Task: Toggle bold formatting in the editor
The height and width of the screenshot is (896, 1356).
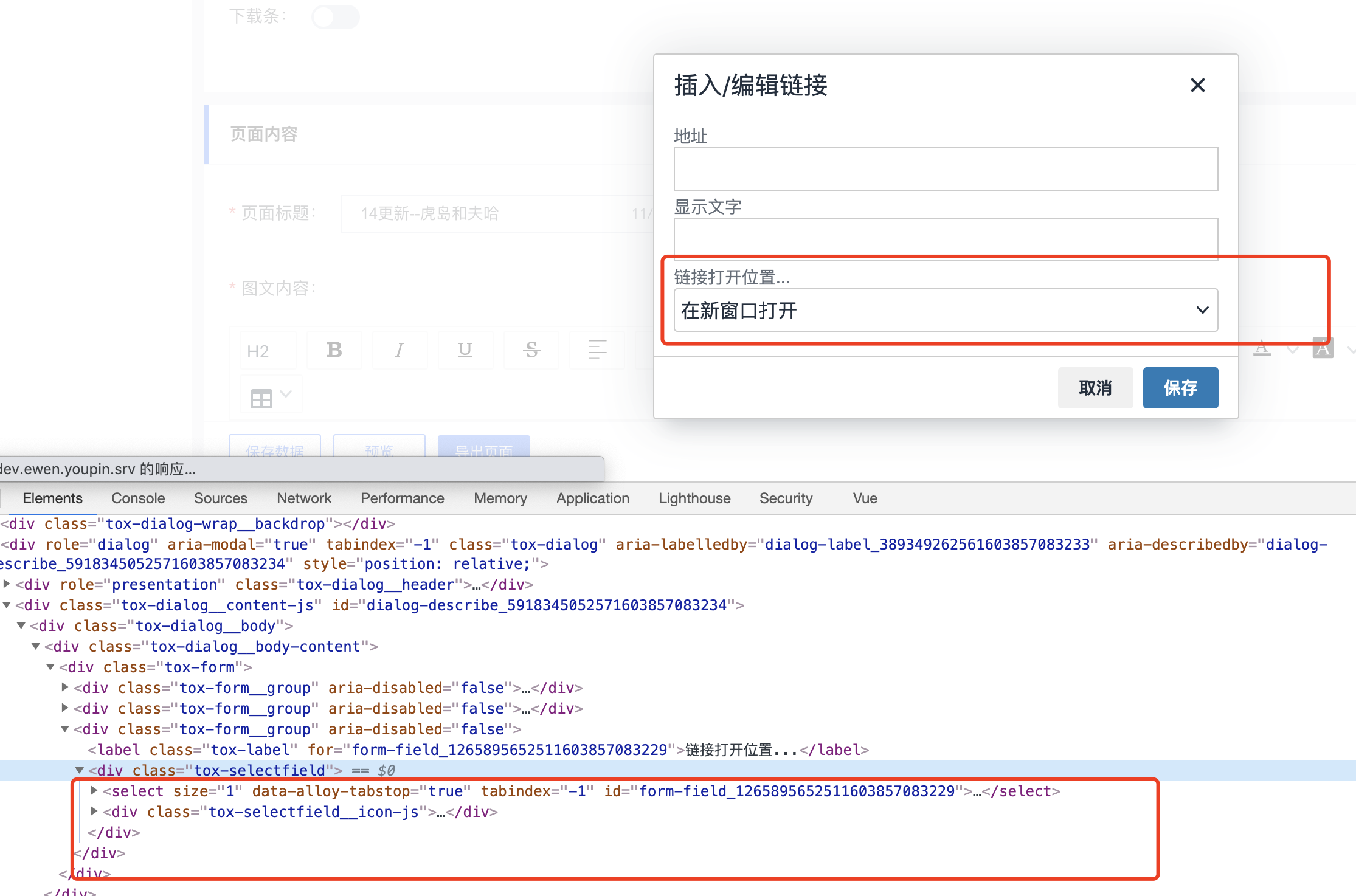Action: click(334, 350)
